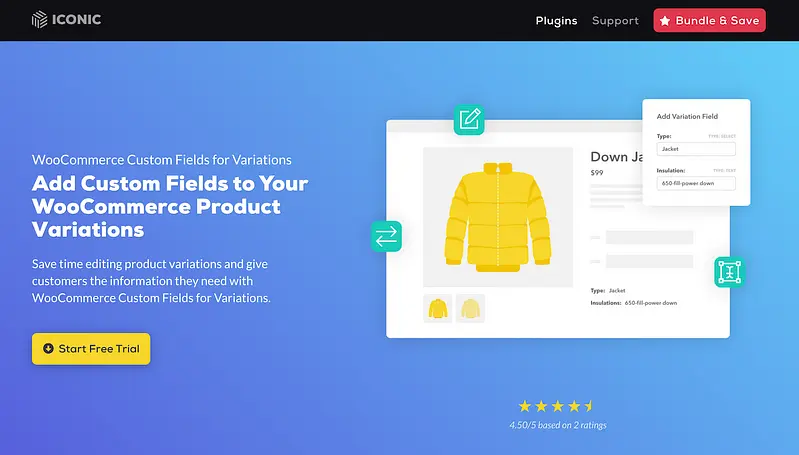Select the first yellow jacket thumbnail

[438, 308]
